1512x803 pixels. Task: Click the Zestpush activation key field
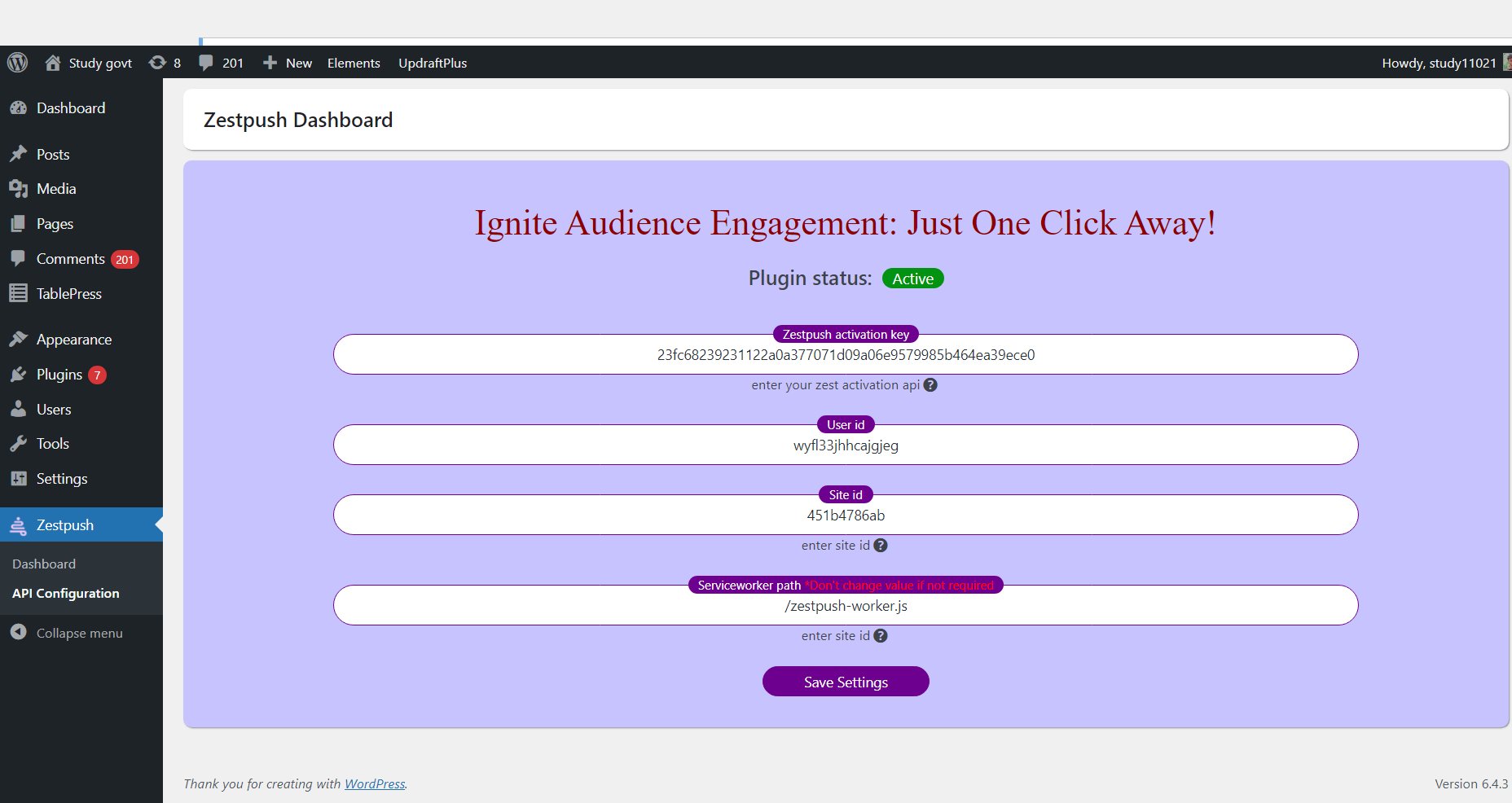tap(846, 354)
